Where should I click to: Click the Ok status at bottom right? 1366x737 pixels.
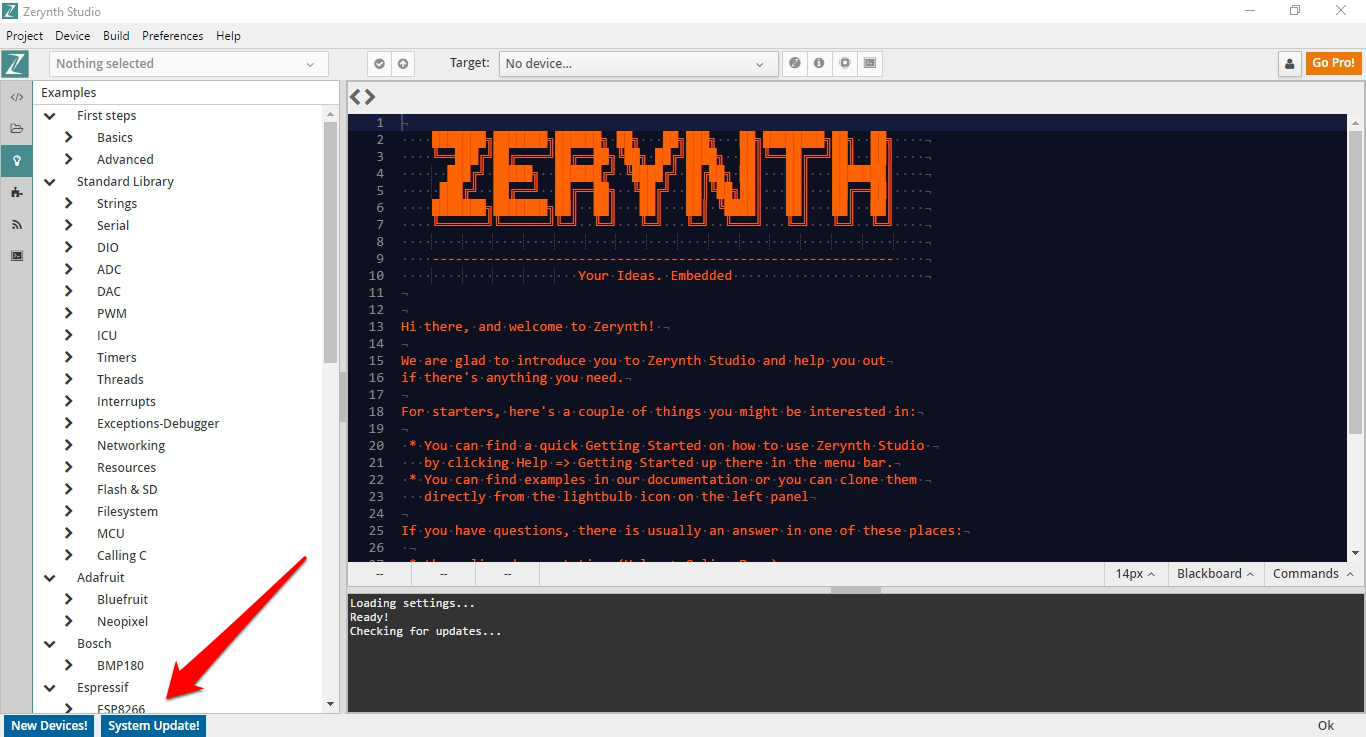pyautogui.click(x=1326, y=726)
